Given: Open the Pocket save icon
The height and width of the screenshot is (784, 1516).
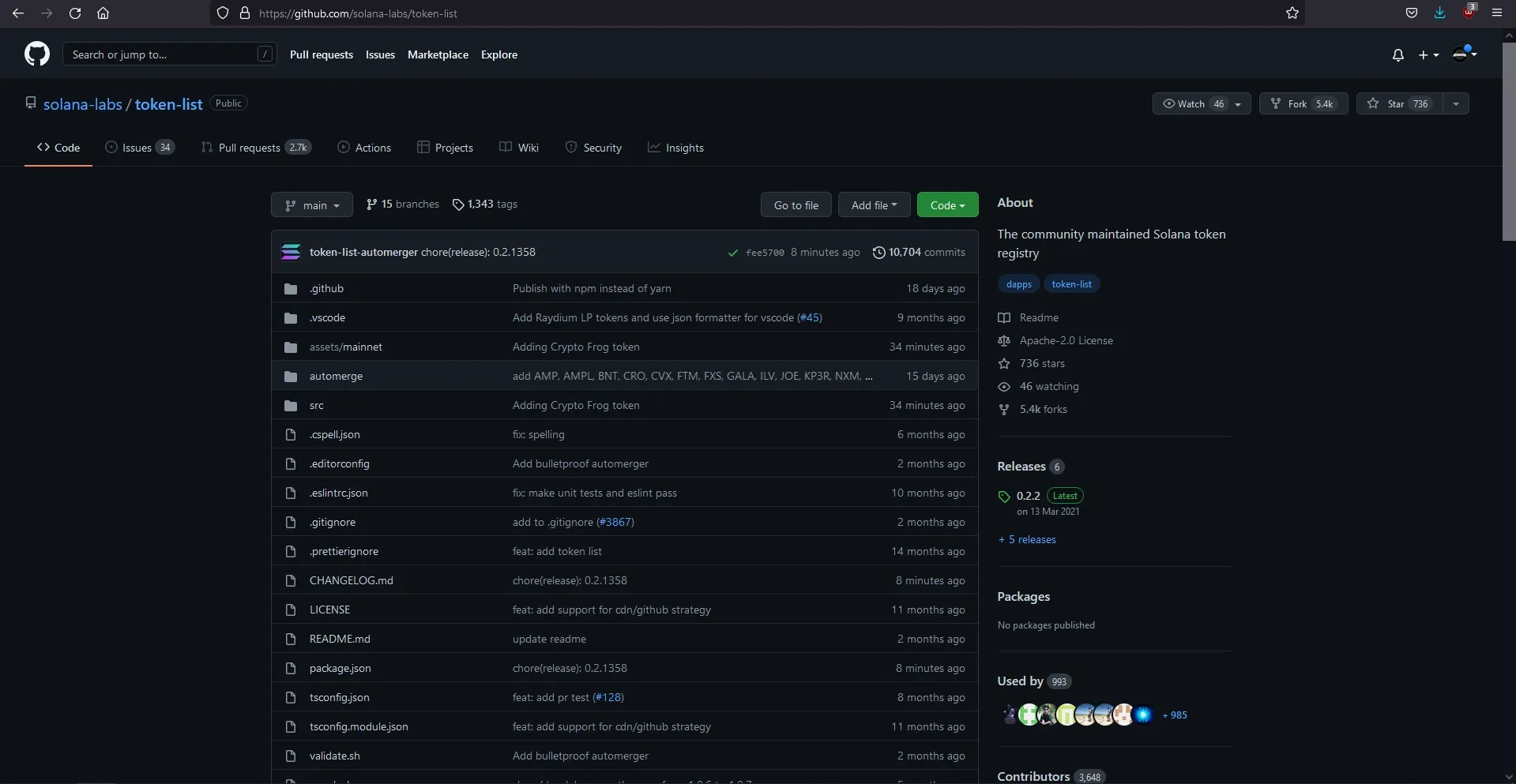Looking at the screenshot, I should click(1412, 13).
